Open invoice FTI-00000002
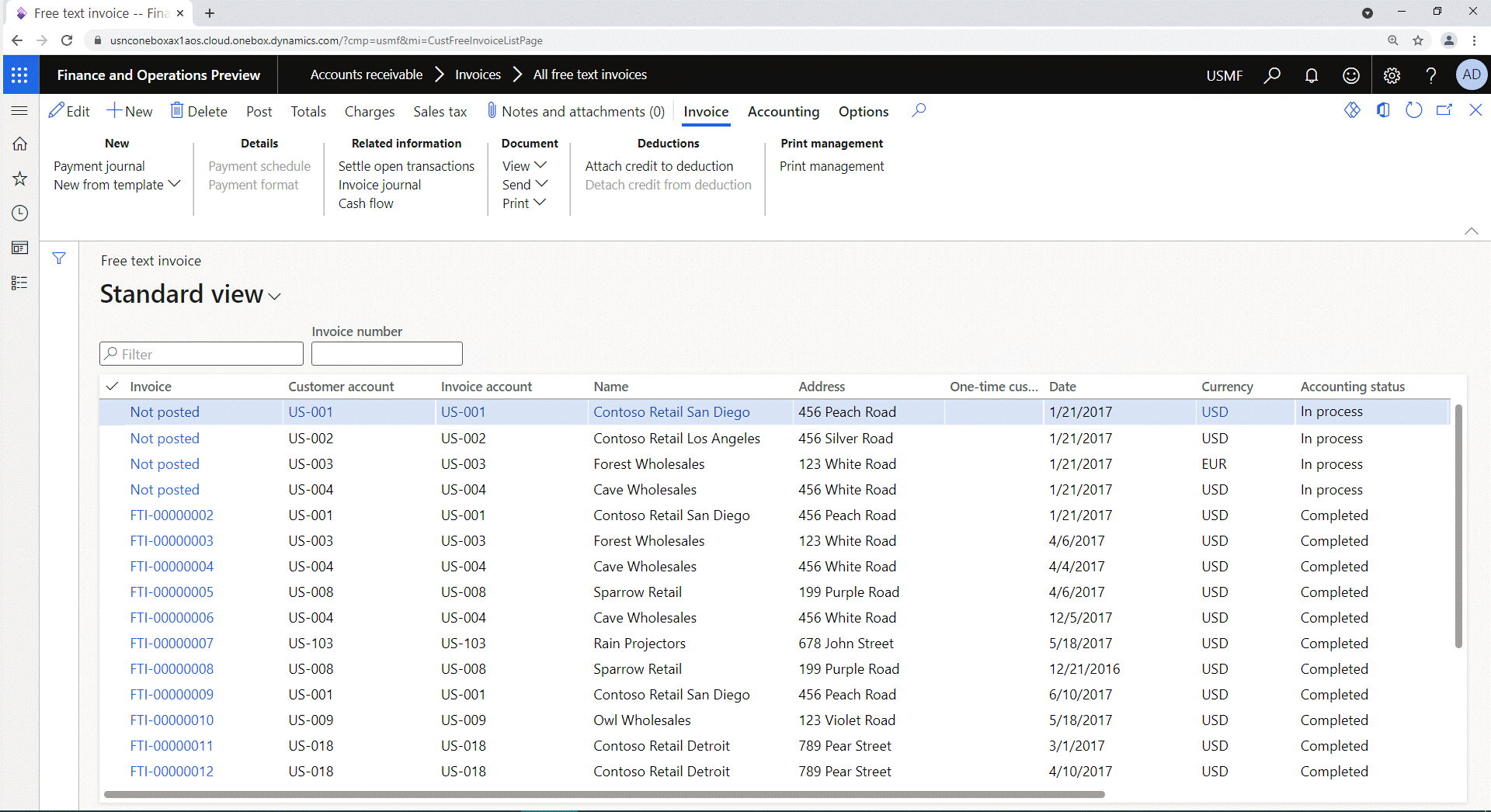1491x812 pixels. (172, 515)
